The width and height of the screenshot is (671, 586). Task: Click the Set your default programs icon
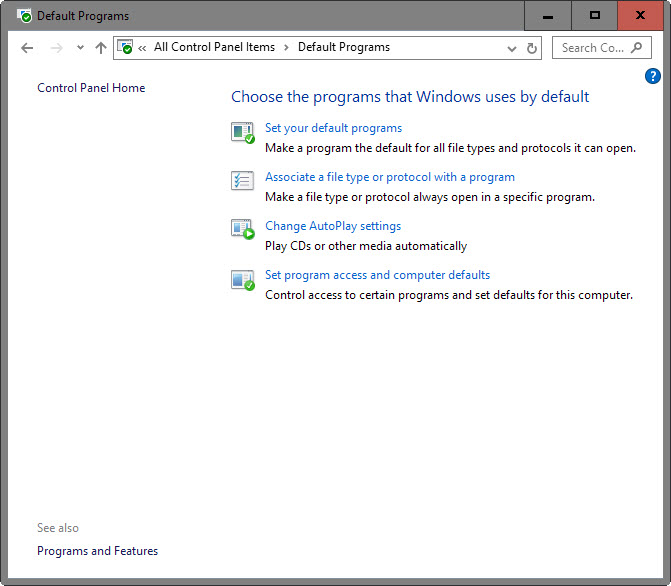coord(243,132)
